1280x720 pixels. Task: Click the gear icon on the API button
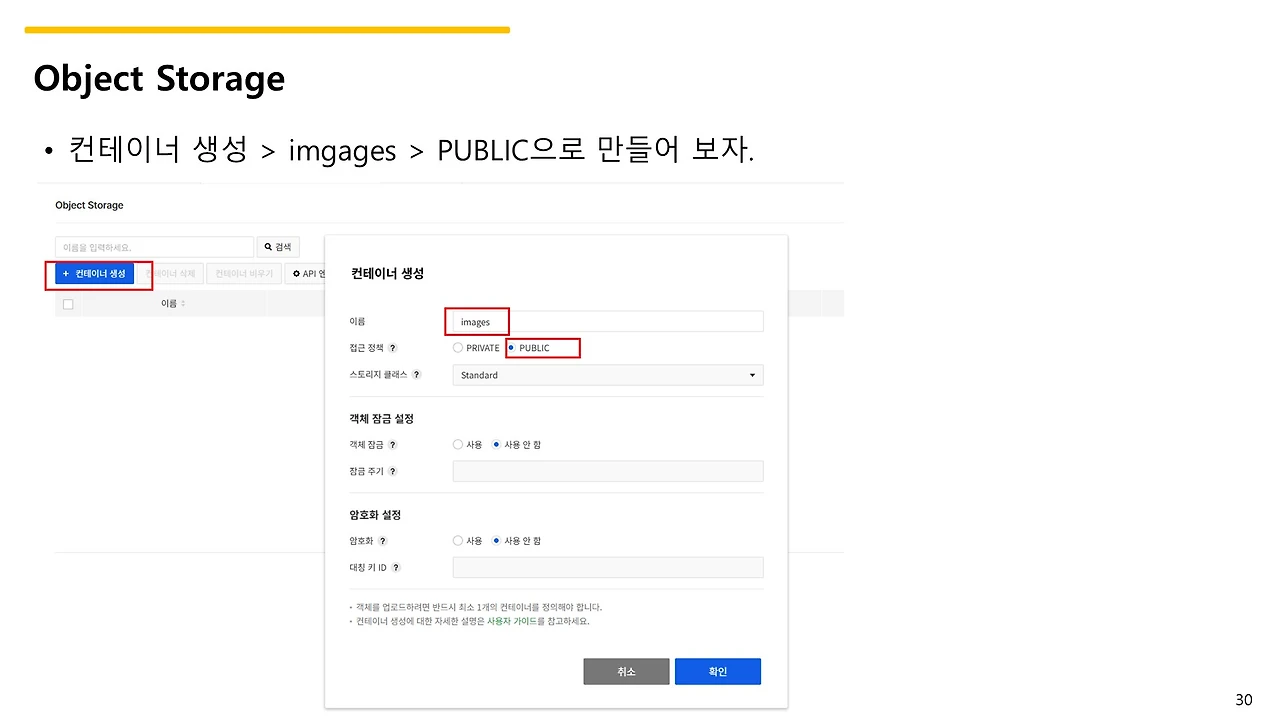tap(296, 273)
